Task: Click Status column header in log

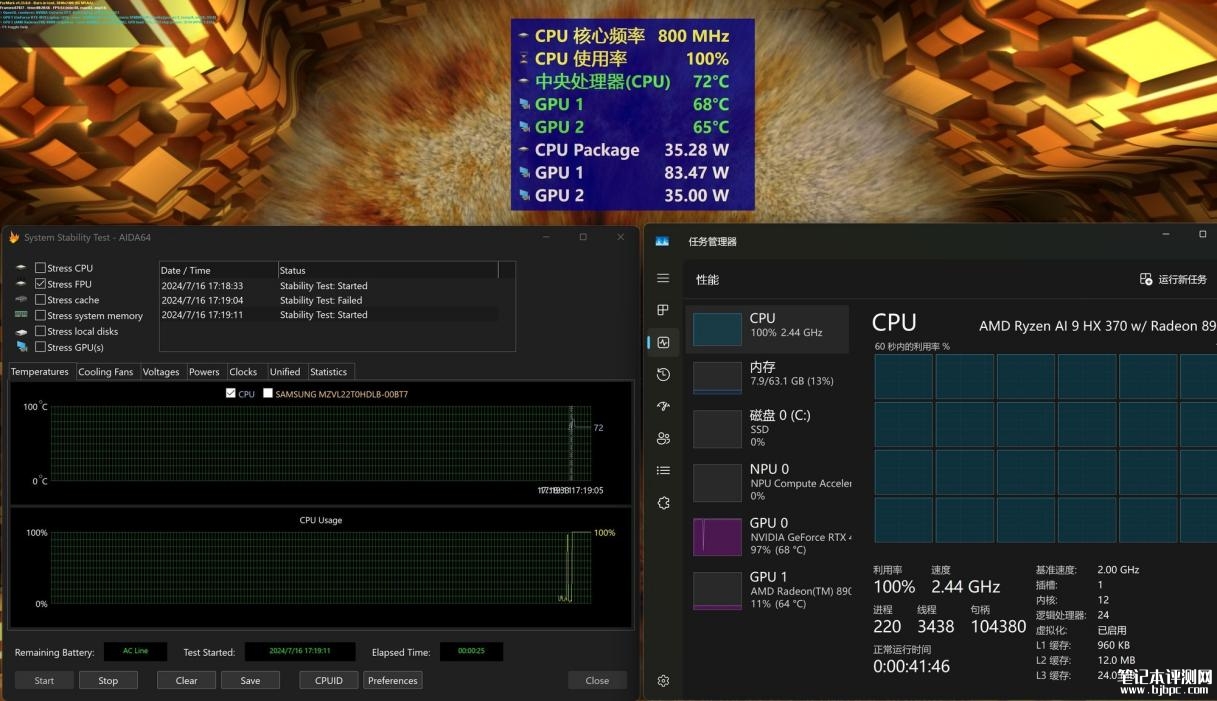Action: click(388, 270)
